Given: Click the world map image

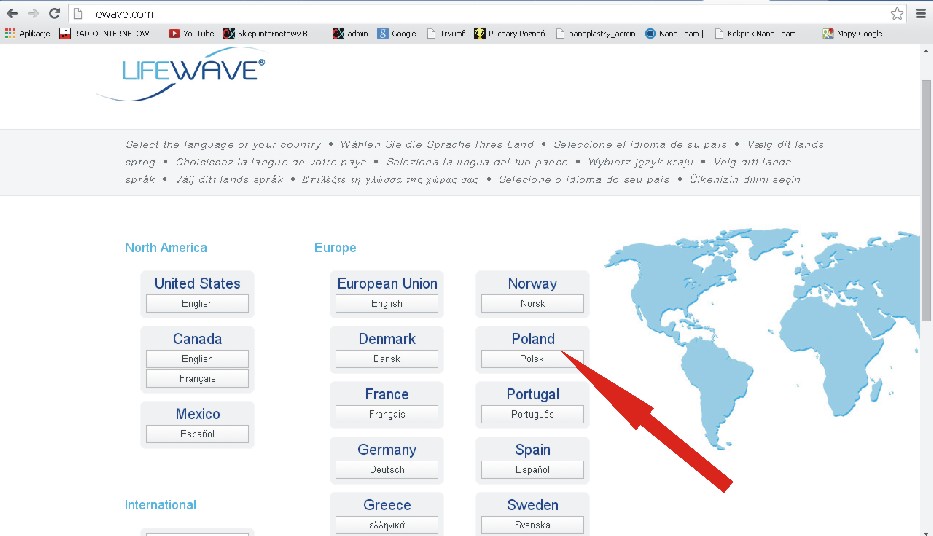Looking at the screenshot, I should [x=762, y=337].
